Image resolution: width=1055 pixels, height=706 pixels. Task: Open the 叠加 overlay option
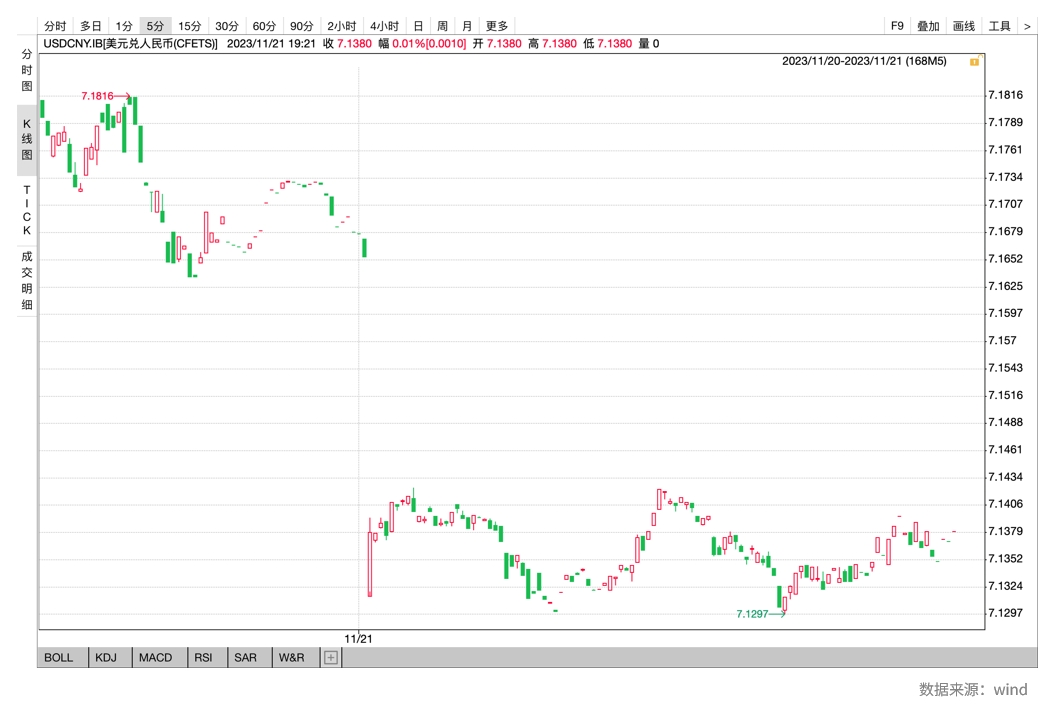[928, 26]
